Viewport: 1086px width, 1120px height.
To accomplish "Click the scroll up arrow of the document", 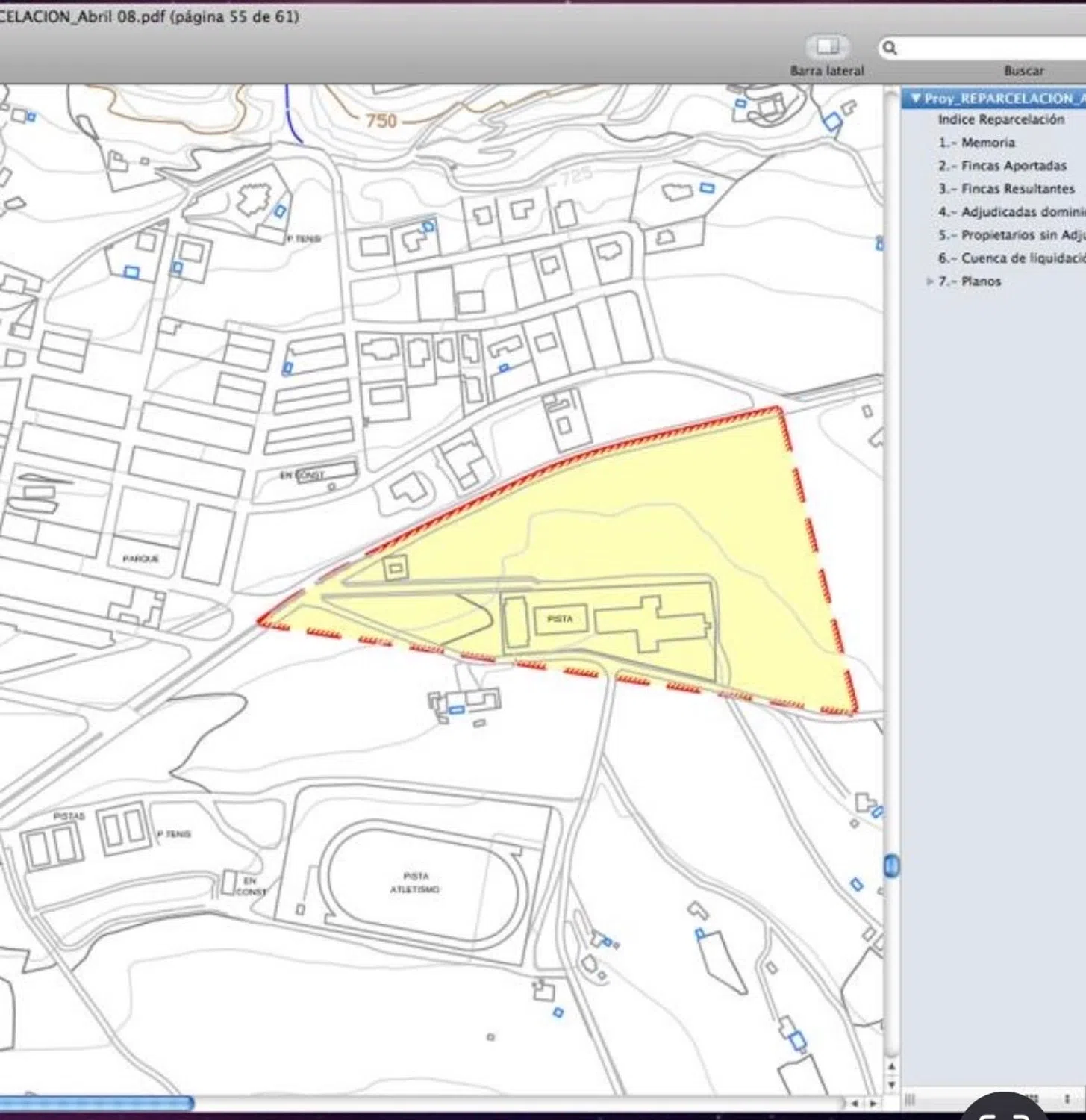I will tap(891, 1067).
